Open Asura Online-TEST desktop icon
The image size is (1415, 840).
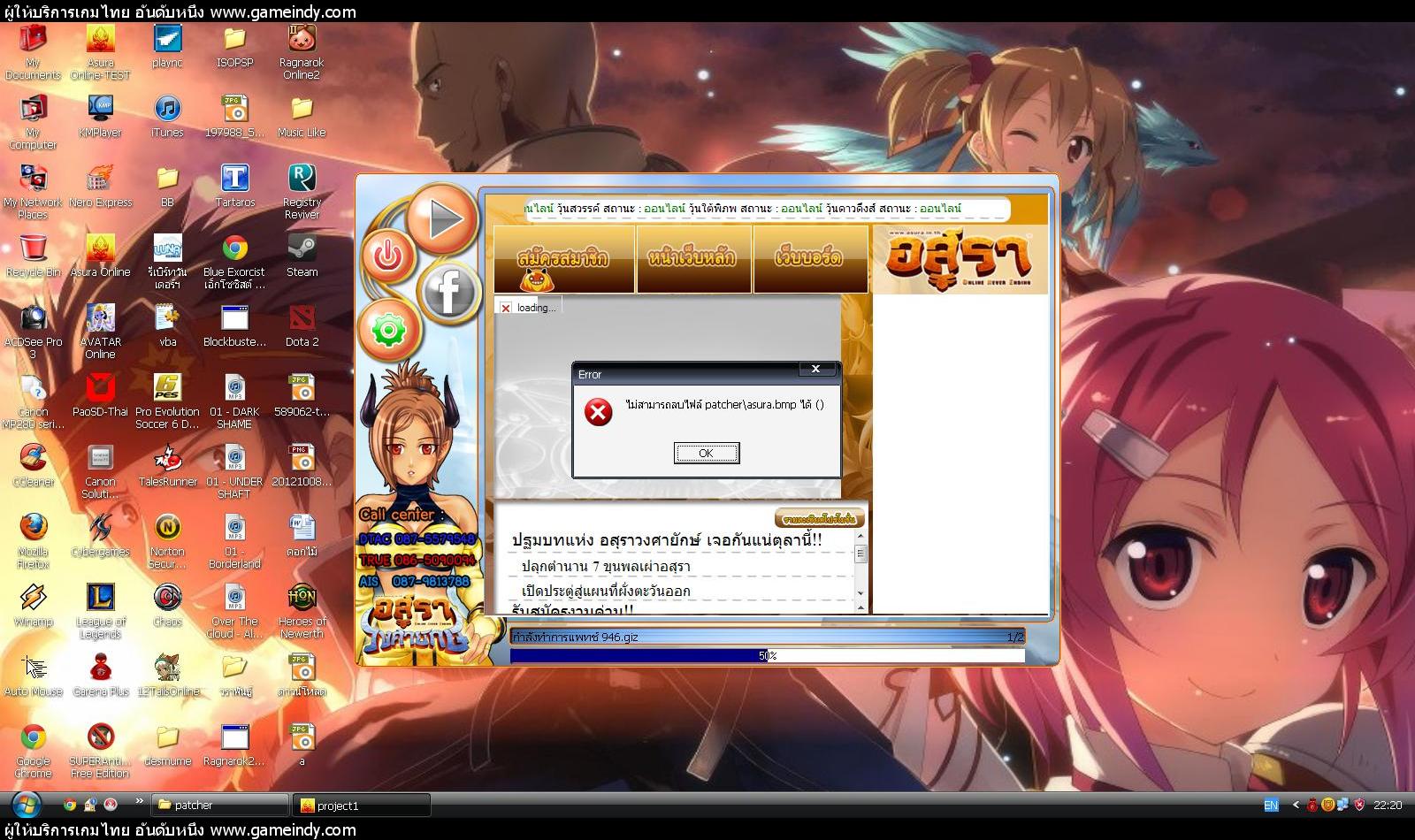pyautogui.click(x=100, y=53)
